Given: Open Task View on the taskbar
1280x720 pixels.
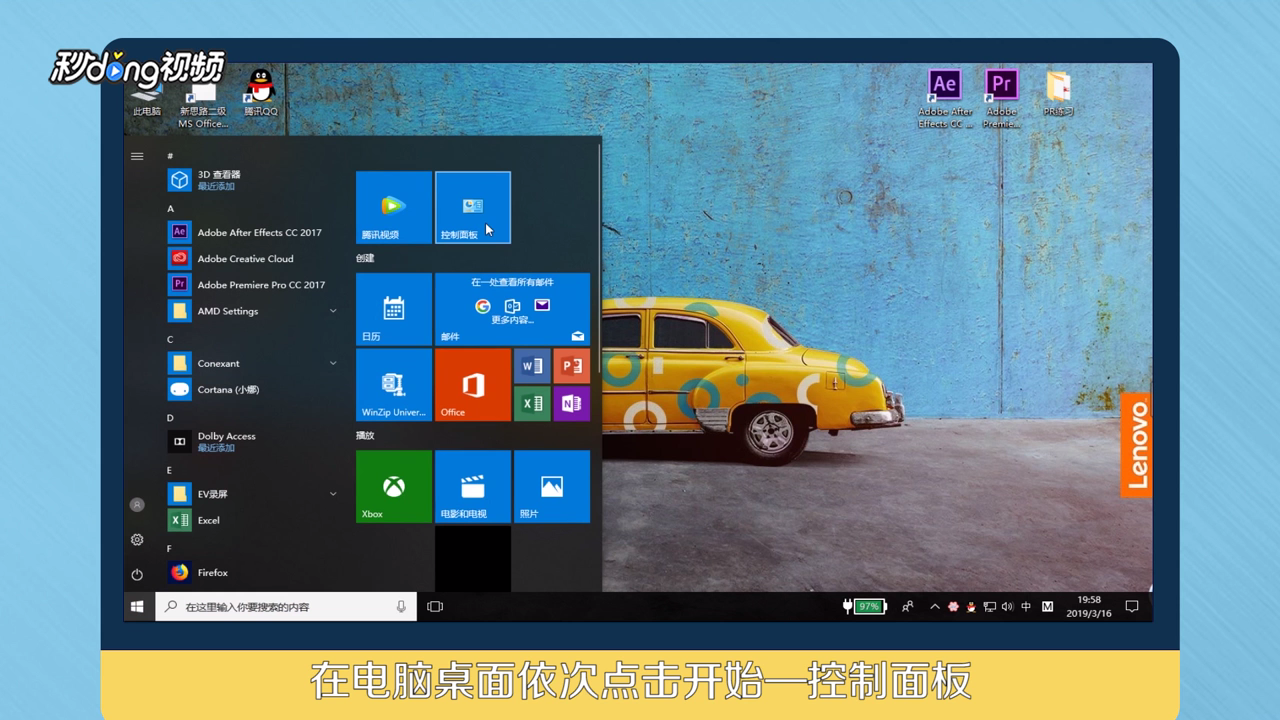Looking at the screenshot, I should pyautogui.click(x=435, y=606).
